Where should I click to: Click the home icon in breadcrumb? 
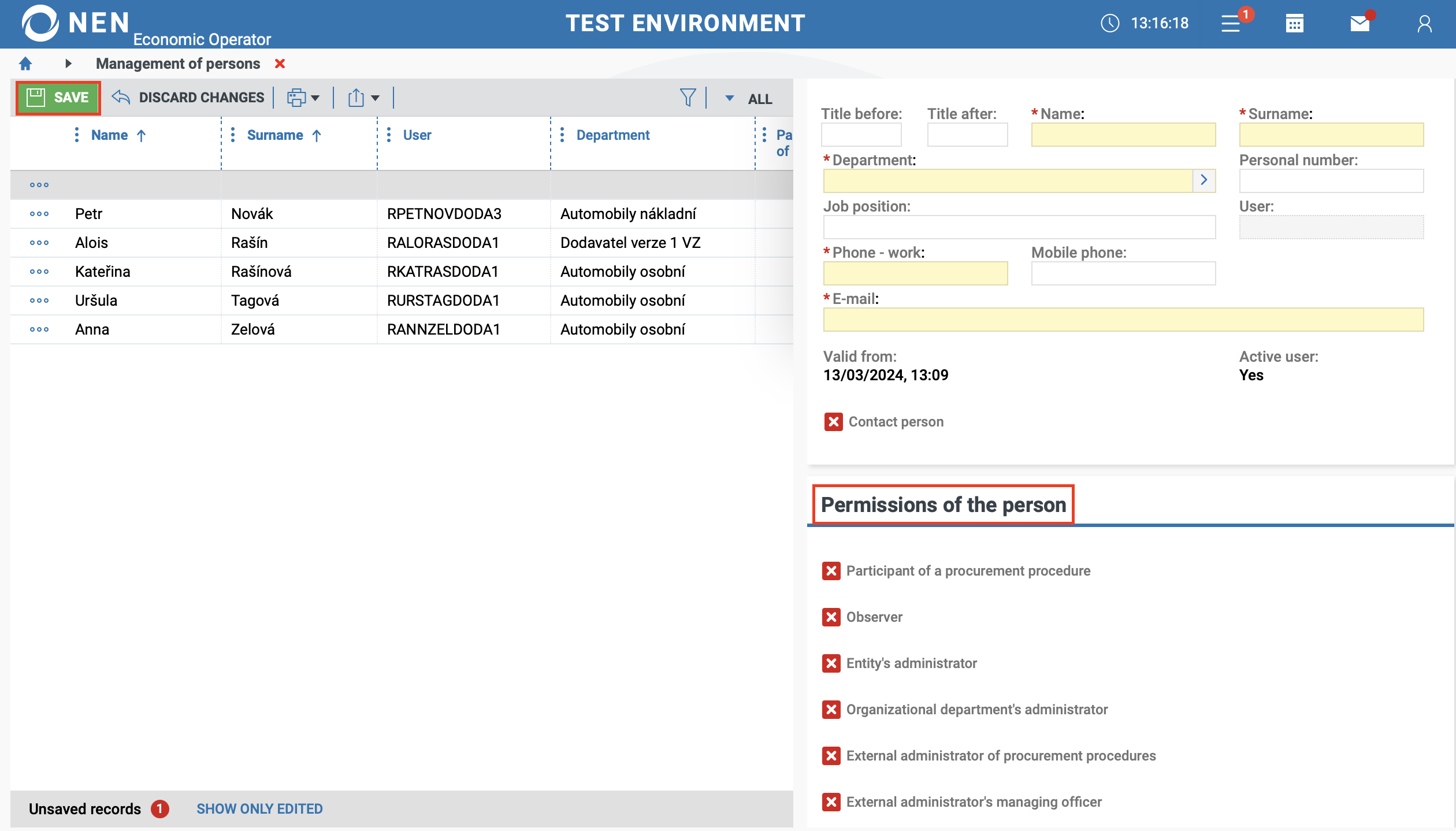pos(25,64)
